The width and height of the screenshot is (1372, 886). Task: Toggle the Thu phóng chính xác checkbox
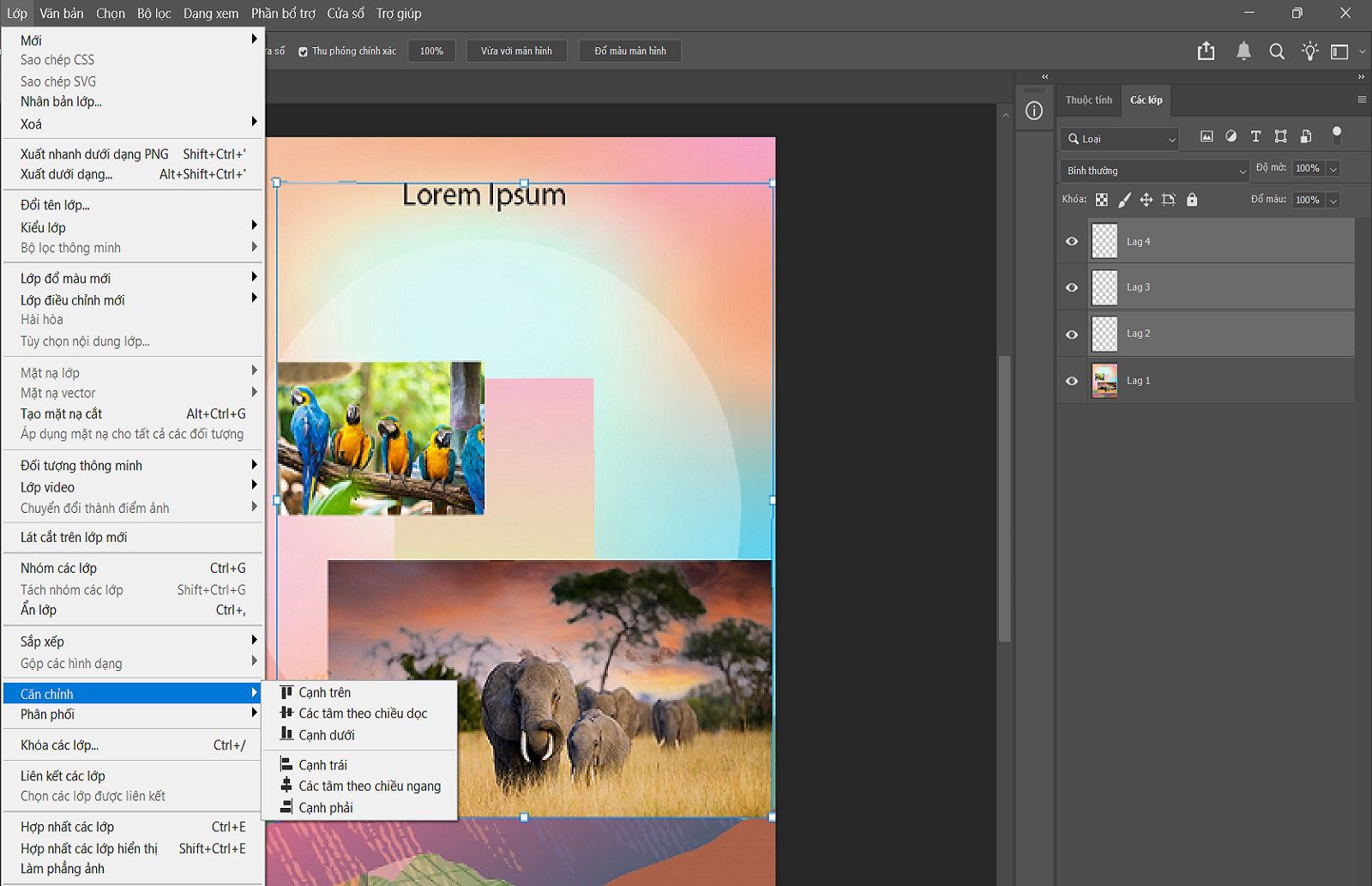(303, 51)
